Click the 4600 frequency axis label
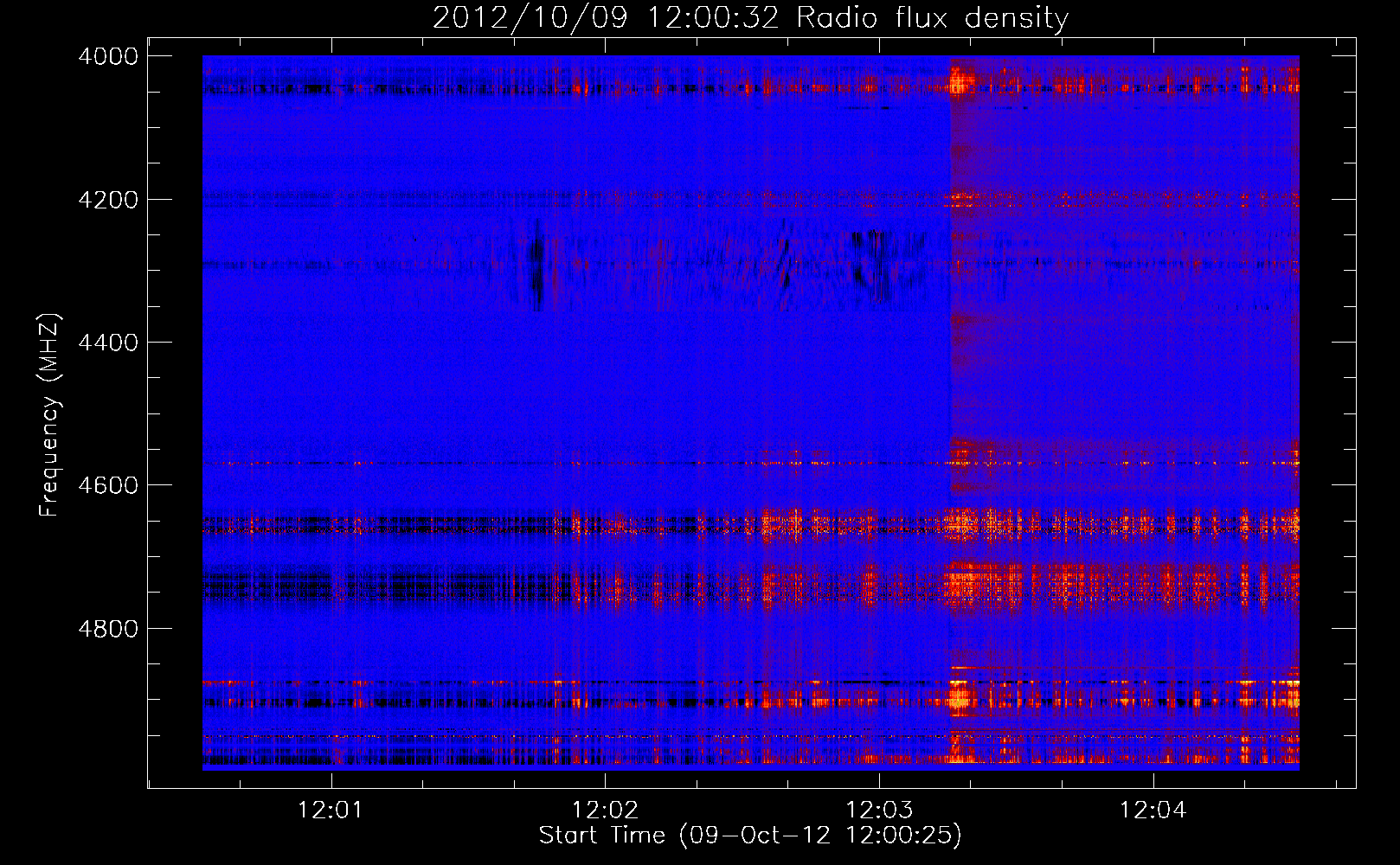This screenshot has width=1400, height=865. [108, 485]
